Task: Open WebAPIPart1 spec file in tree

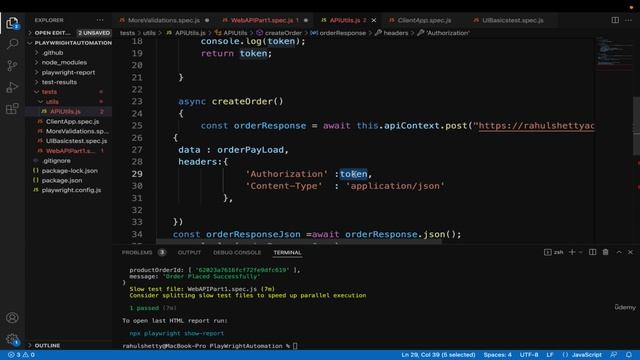Action: pos(69,151)
